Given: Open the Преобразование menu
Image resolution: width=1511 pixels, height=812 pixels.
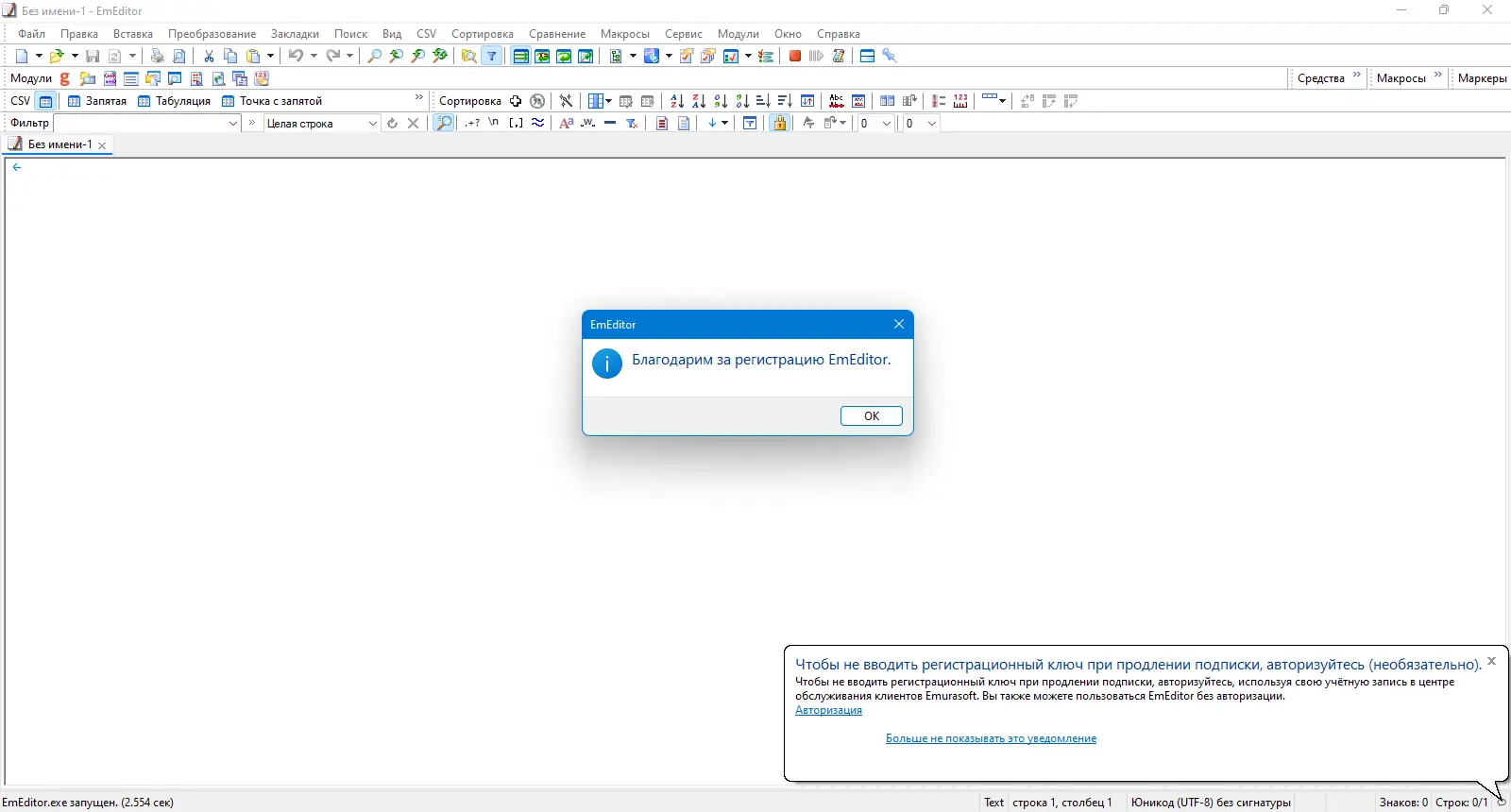Looking at the screenshot, I should [212, 34].
